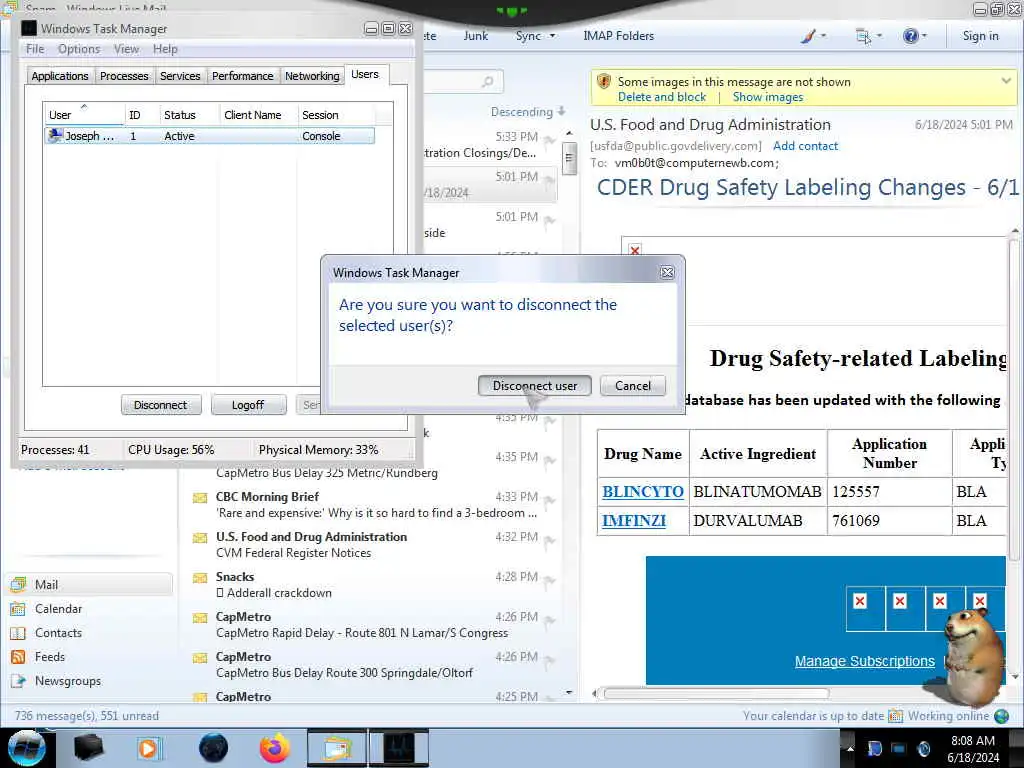Open Task Manager Options menu

point(79,49)
